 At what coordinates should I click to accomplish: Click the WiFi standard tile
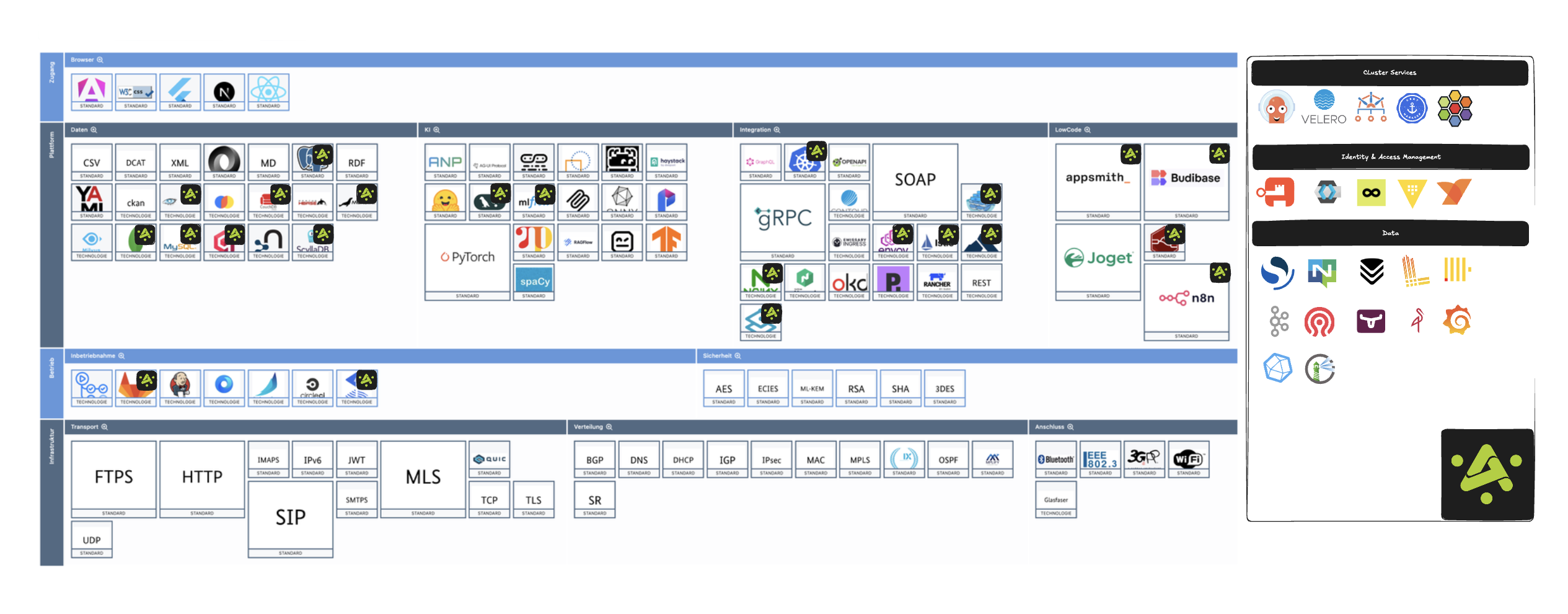coord(1188,459)
